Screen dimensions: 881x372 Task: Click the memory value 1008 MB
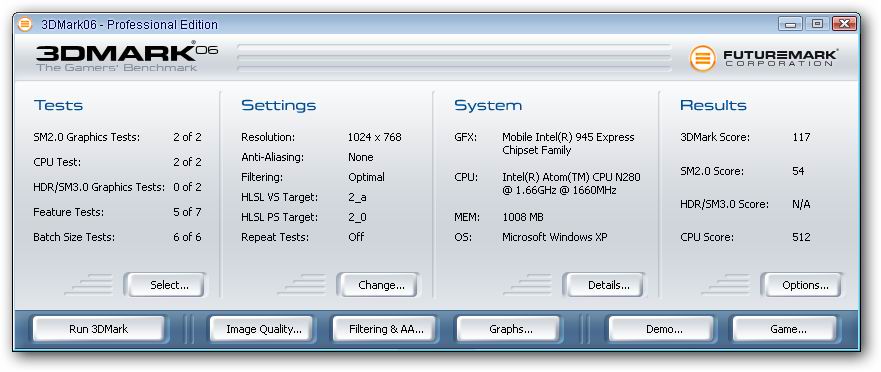click(523, 217)
